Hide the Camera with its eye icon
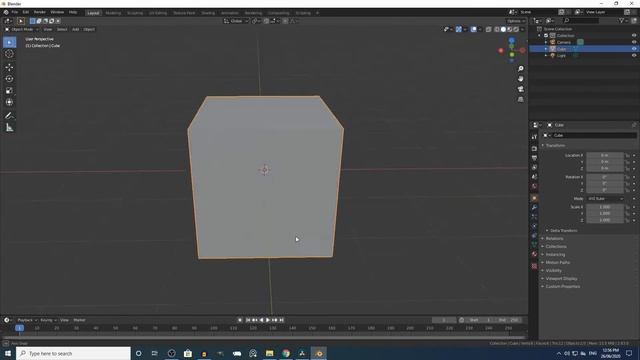 634,42
